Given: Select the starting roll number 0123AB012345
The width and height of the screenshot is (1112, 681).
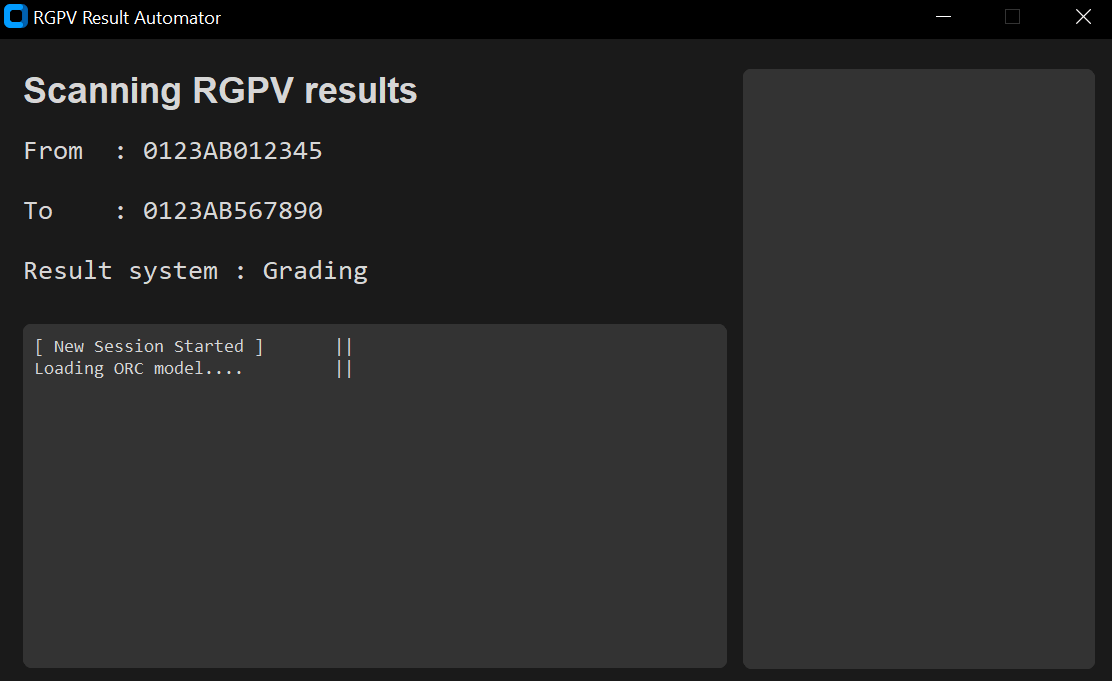Looking at the screenshot, I should tap(232, 151).
